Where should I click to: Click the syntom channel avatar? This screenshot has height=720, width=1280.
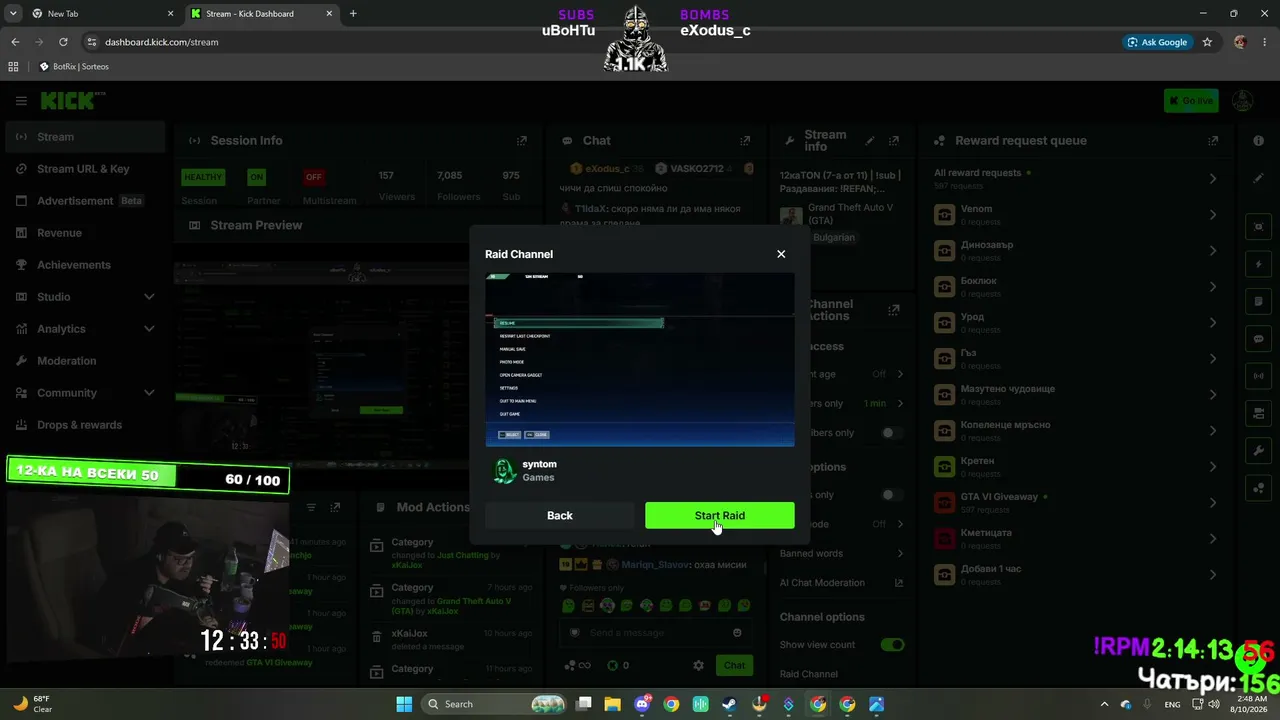tap(504, 471)
